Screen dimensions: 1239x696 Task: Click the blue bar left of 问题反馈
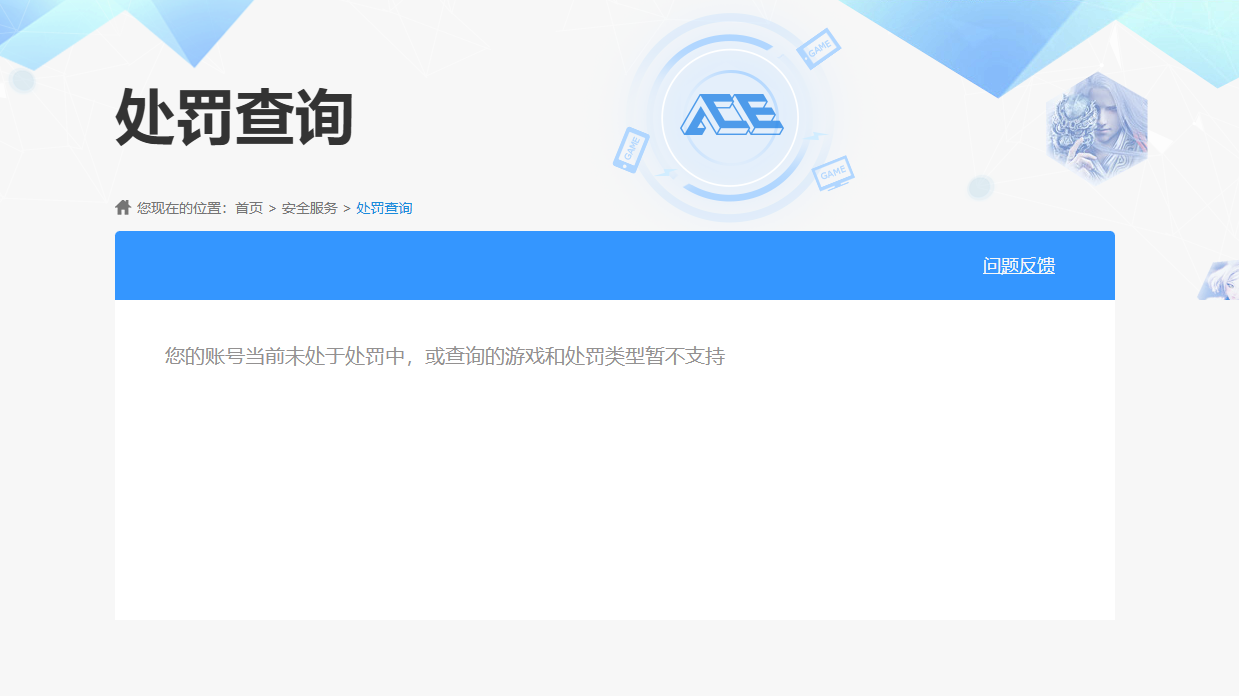500,266
